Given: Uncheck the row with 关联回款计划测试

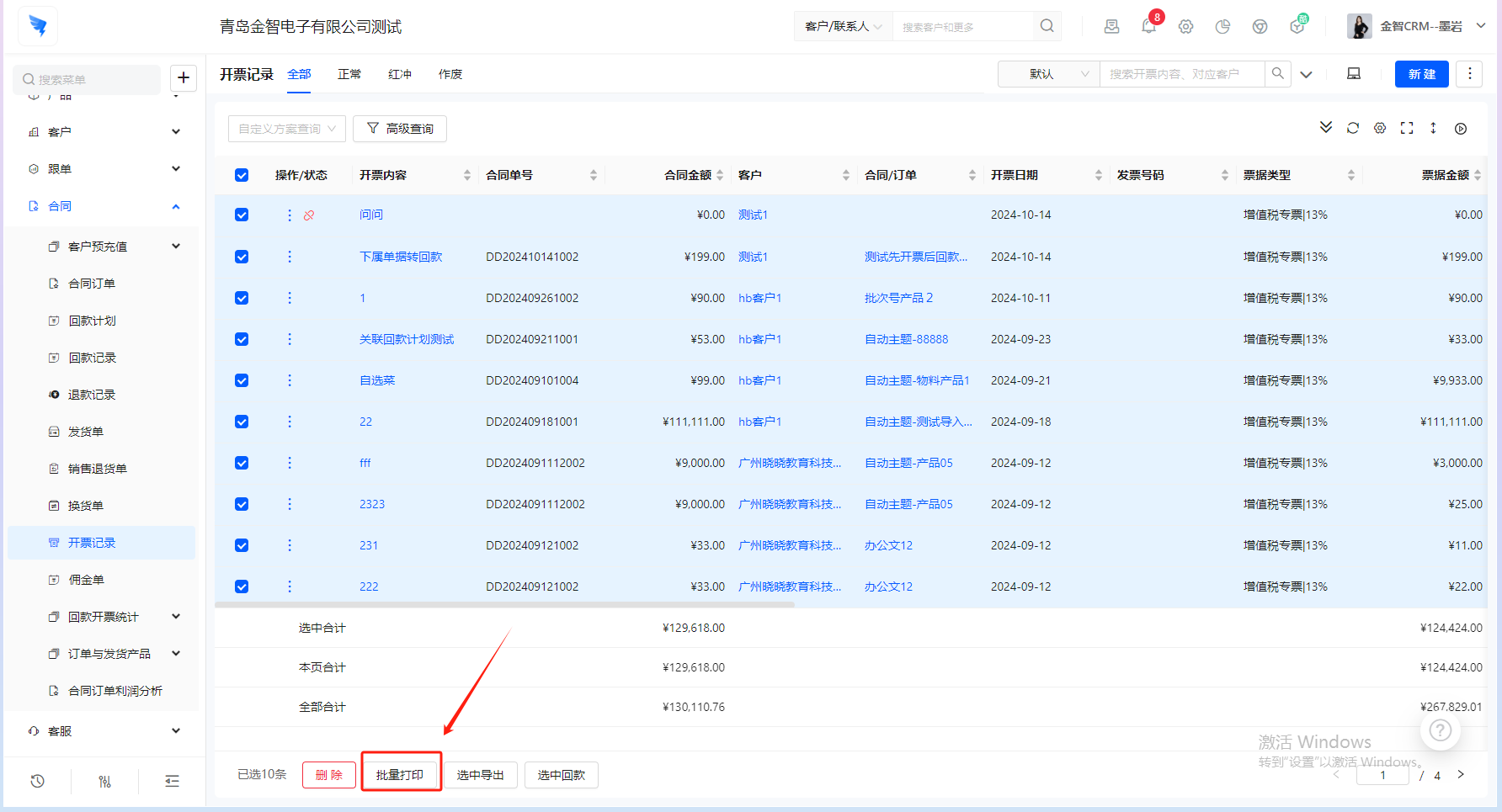Looking at the screenshot, I should click(x=242, y=339).
